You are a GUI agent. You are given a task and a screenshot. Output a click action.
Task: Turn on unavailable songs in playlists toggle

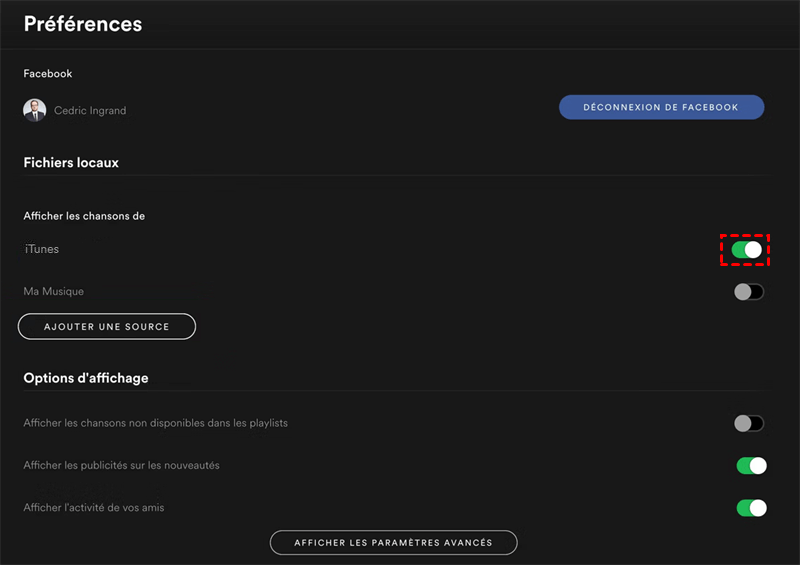coord(748,423)
